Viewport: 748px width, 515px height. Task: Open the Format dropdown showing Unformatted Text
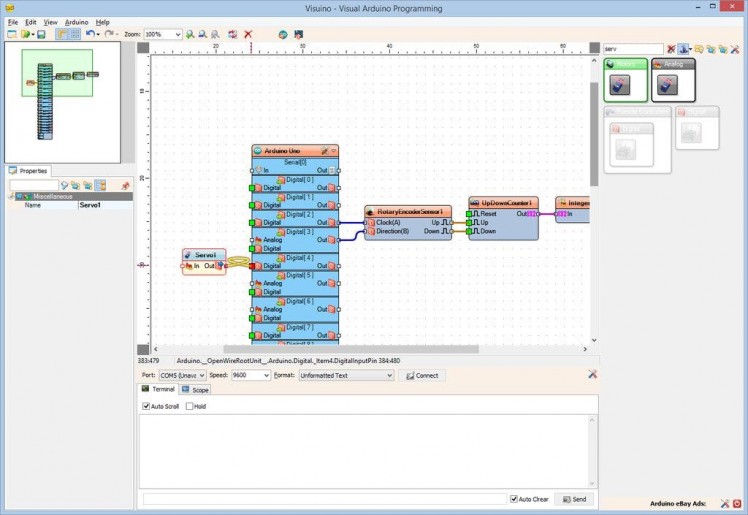389,375
